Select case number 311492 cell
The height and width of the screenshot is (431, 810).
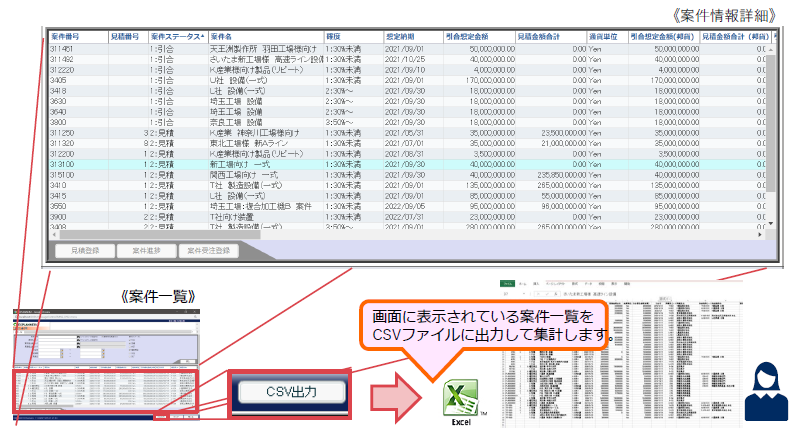point(78,59)
